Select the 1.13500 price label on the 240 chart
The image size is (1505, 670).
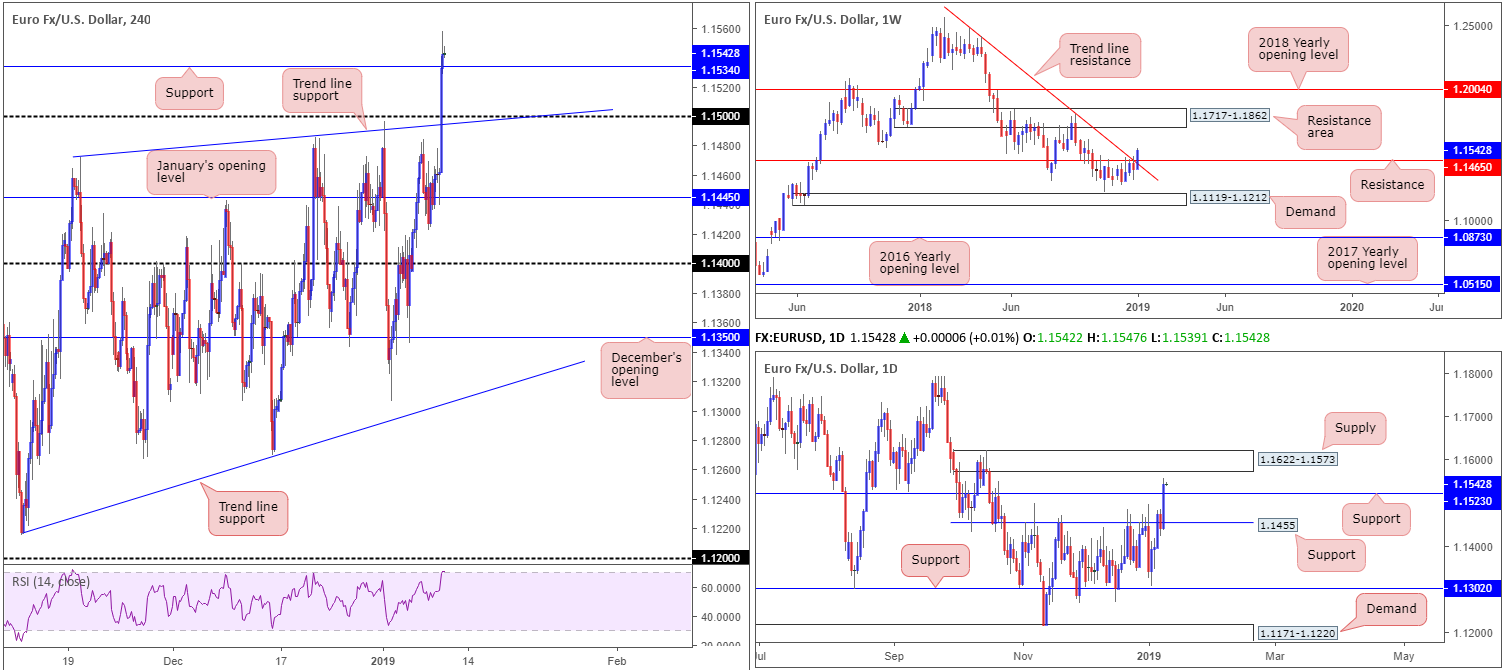click(x=718, y=338)
